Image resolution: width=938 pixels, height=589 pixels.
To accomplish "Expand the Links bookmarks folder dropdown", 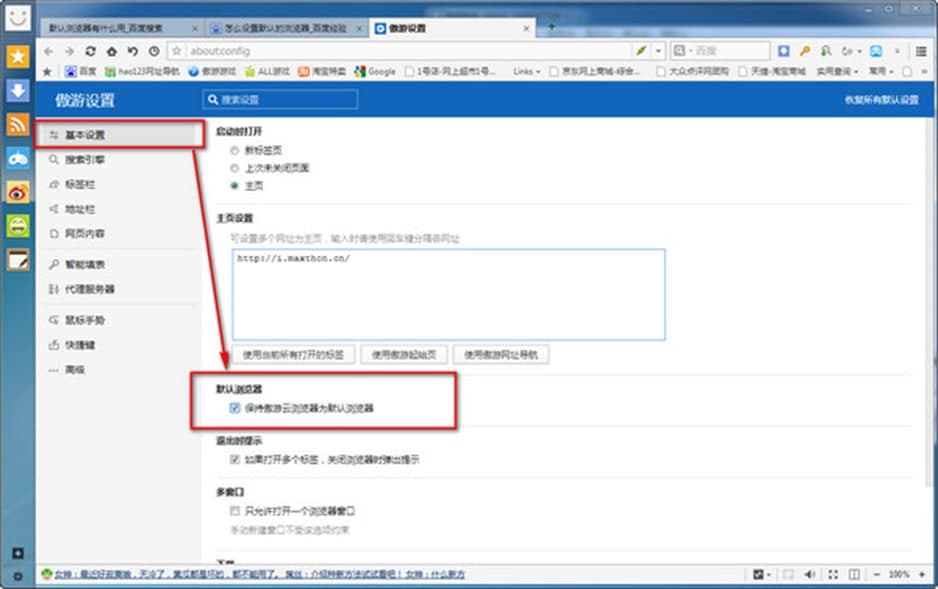I will (526, 72).
